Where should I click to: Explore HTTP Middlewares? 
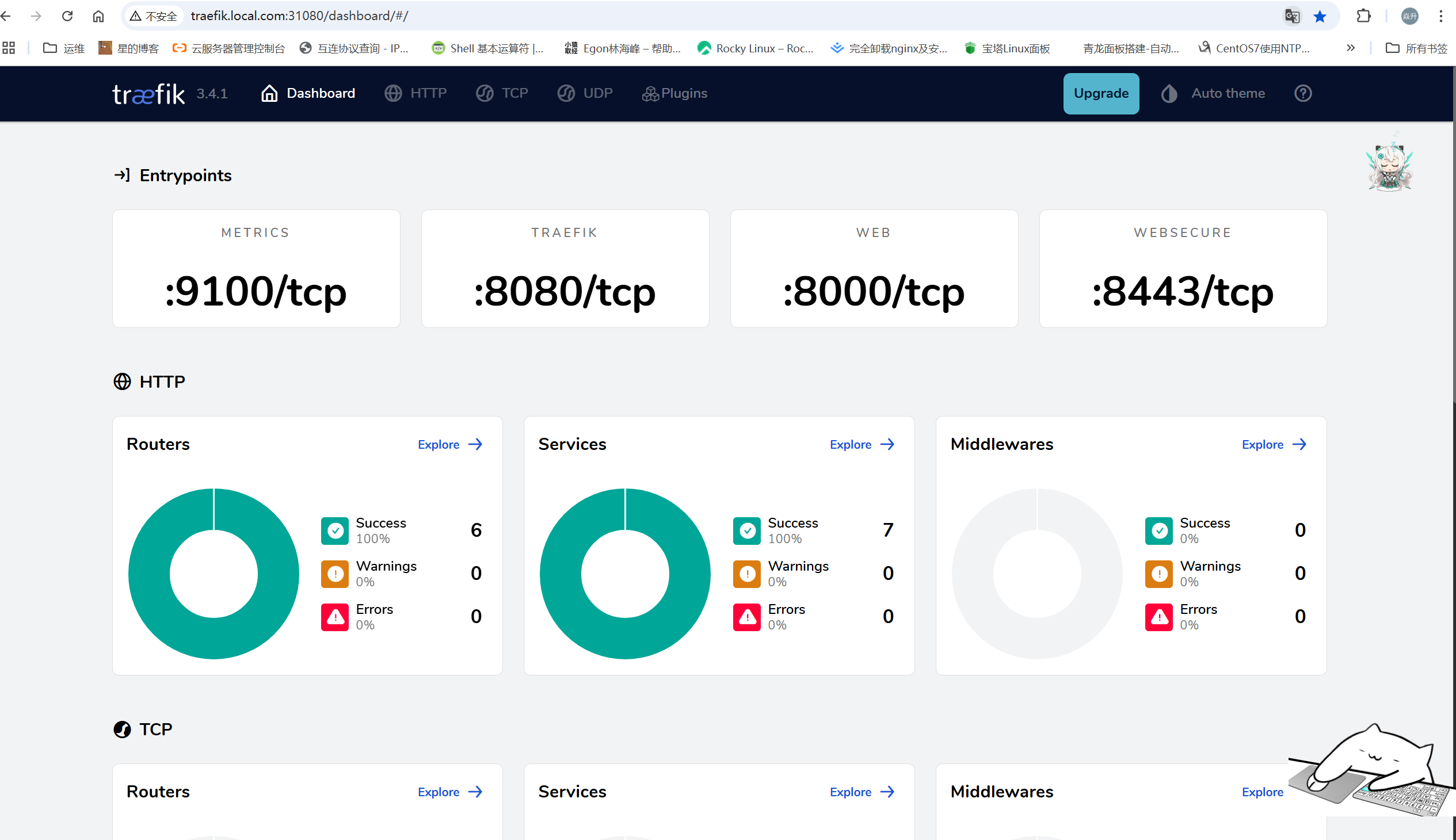tap(1274, 444)
